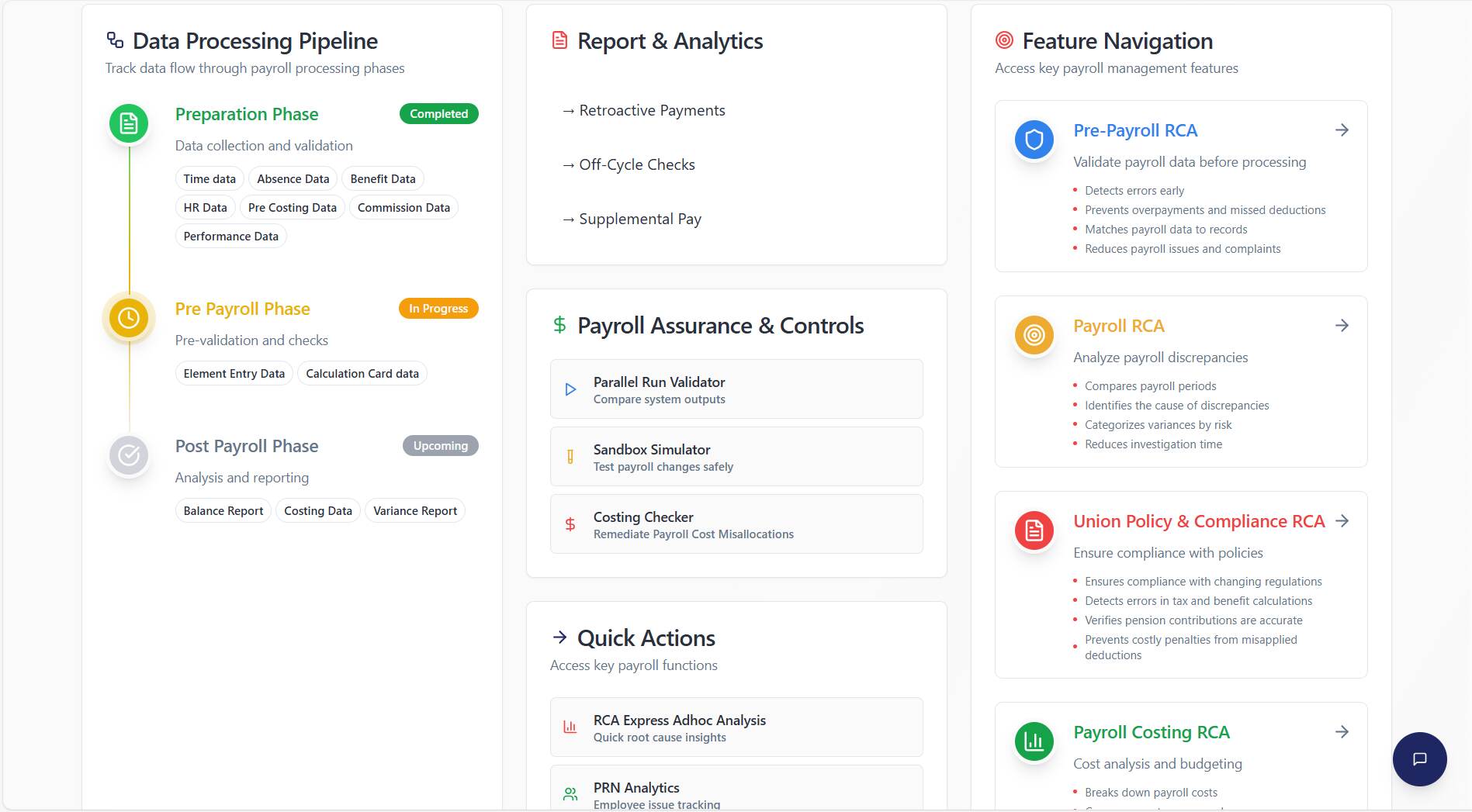Open Union Policy & Compliance RCA arrow
The image size is (1472, 812).
(1342, 521)
